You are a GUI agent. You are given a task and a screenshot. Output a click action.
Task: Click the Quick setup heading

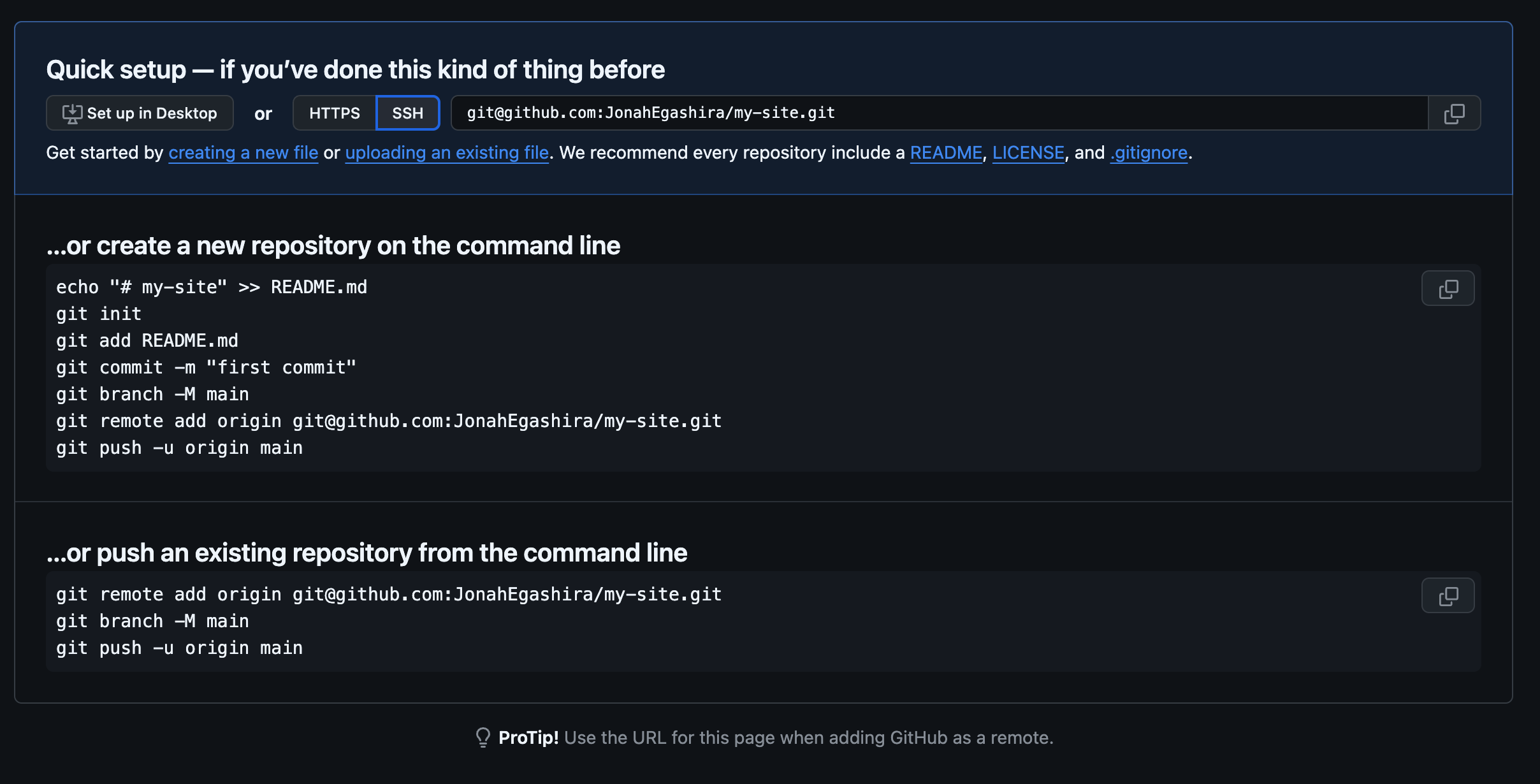pos(356,69)
